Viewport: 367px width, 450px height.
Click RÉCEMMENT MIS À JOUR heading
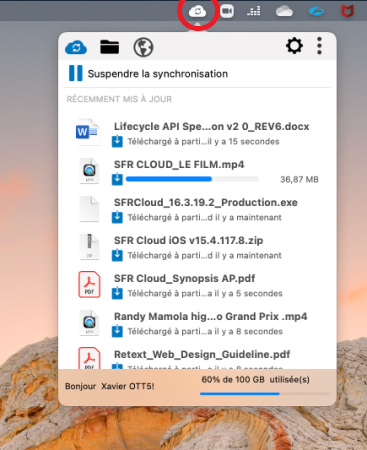tap(119, 99)
